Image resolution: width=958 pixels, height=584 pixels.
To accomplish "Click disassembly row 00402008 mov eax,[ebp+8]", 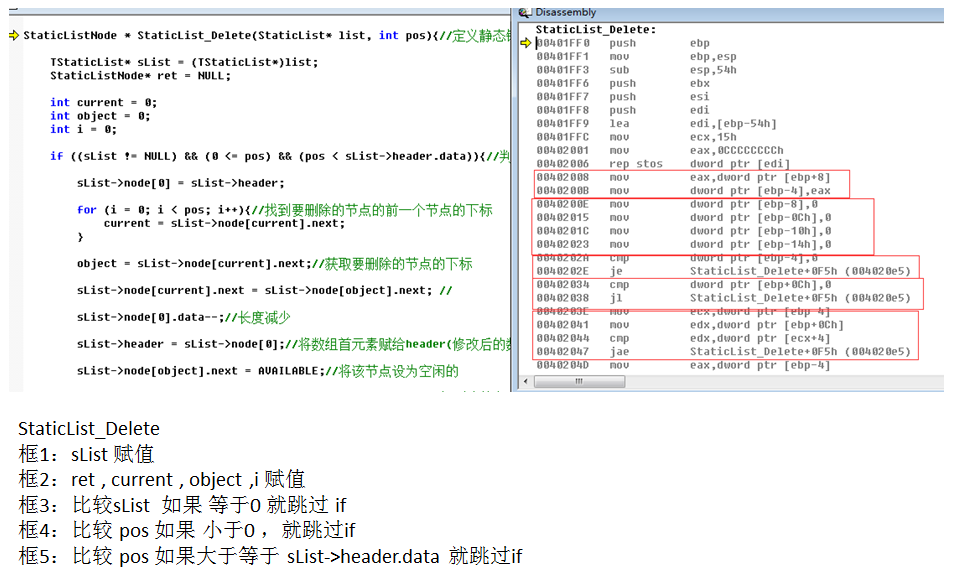I will click(x=684, y=177).
